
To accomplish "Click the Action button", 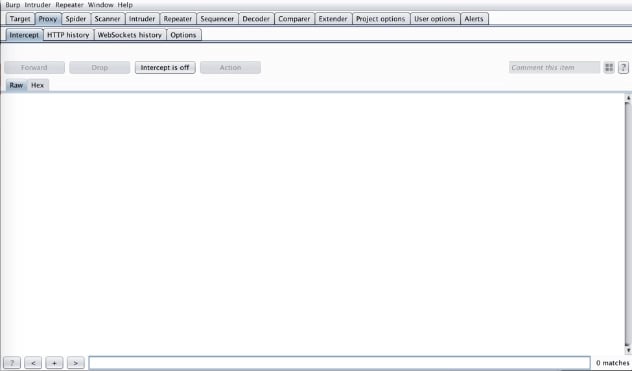I will pos(230,67).
